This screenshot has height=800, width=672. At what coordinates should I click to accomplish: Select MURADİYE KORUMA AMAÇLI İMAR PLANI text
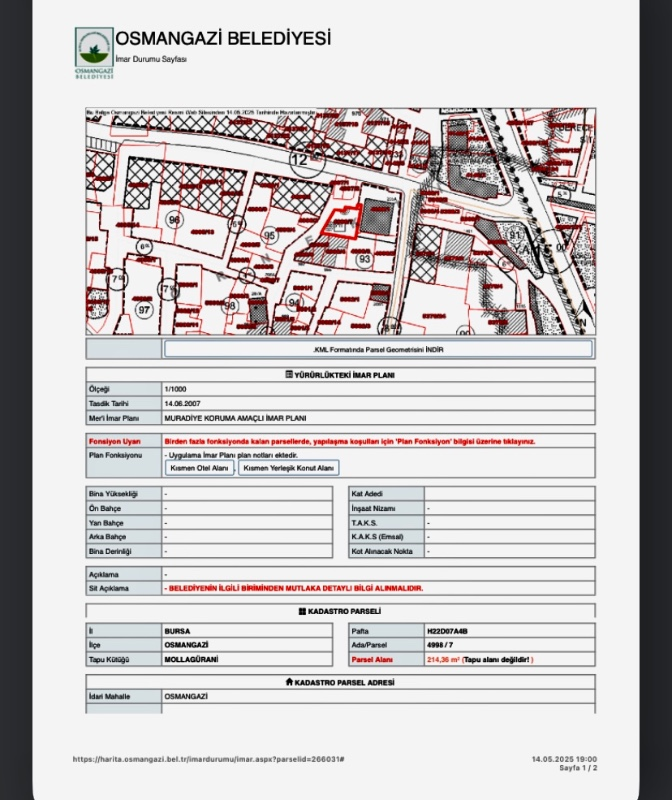235,418
